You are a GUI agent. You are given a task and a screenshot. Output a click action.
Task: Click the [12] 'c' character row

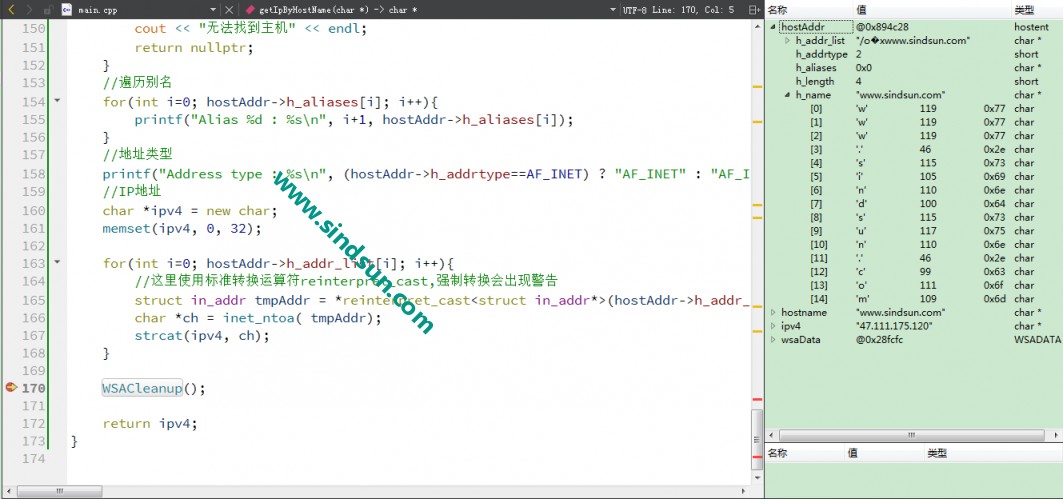click(x=914, y=272)
